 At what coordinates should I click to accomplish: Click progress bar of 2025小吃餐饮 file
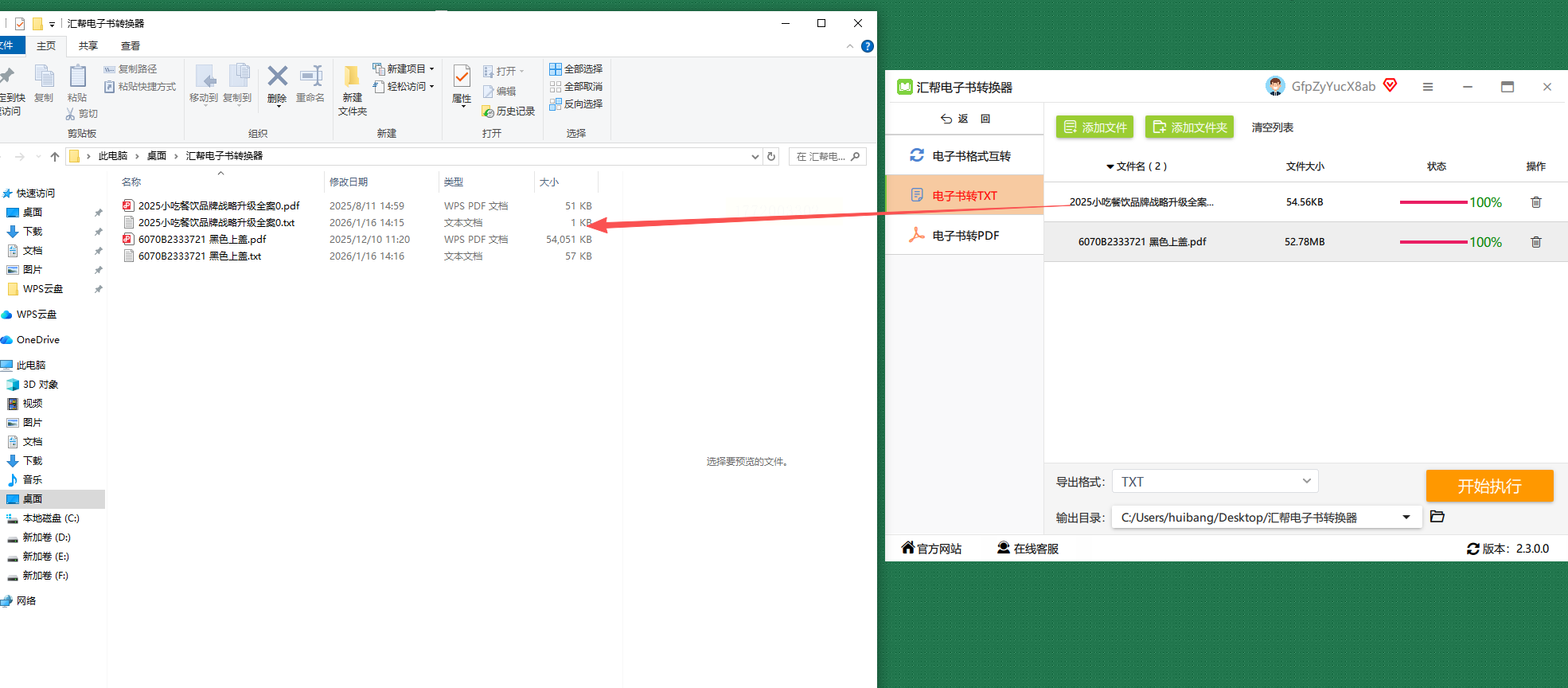pos(1433,202)
